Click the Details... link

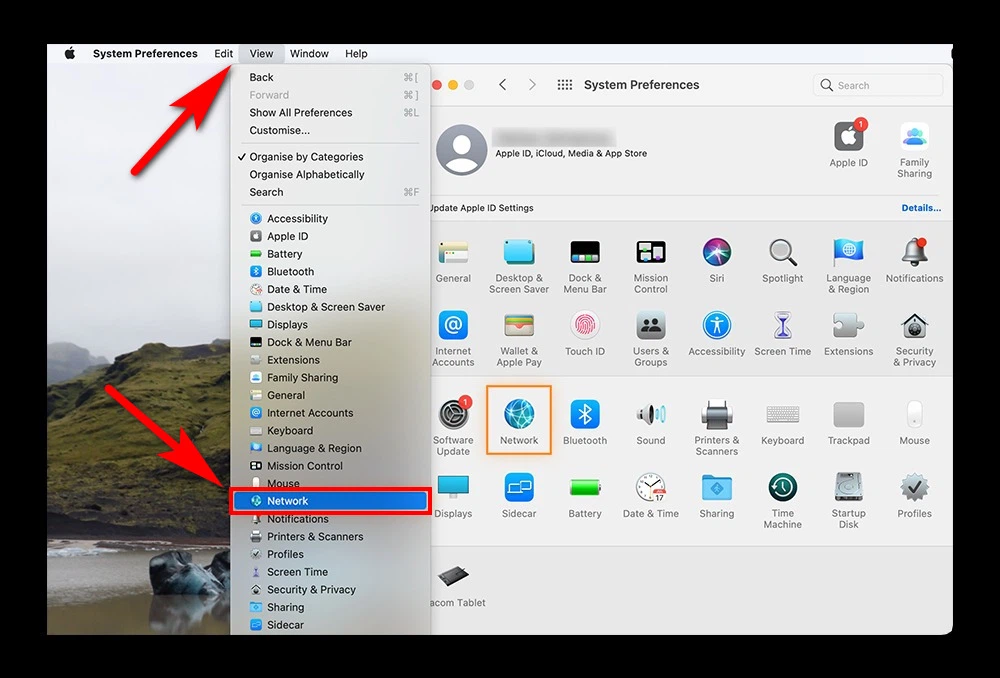click(921, 208)
